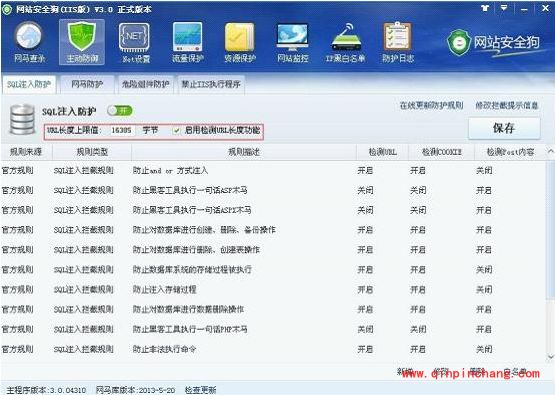This screenshot has width=555, height=395.
Task: Sort by the 检测COOKIE column header
Action: 441,152
